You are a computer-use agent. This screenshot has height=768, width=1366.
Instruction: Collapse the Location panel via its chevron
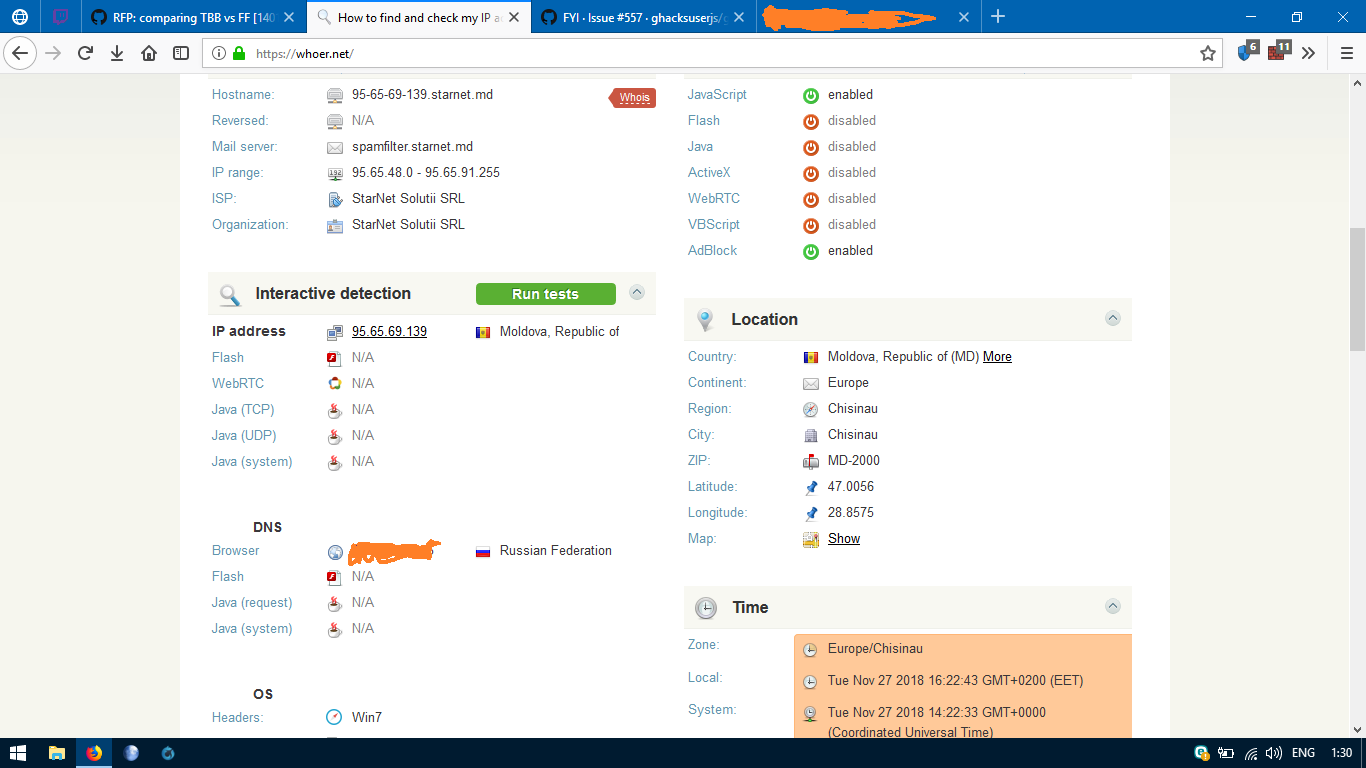click(x=1113, y=318)
